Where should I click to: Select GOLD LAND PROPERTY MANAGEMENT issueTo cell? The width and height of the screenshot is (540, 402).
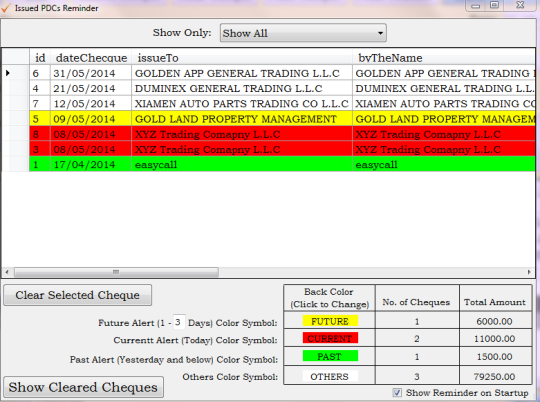coord(242,119)
